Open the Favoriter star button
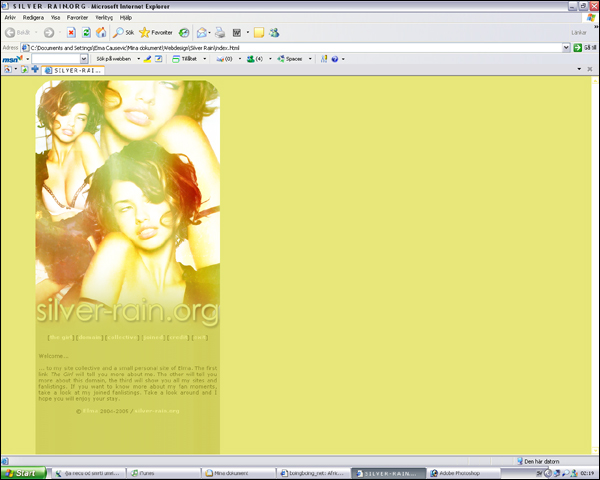Viewport: 600px width, 480px height. pyautogui.click(x=156, y=33)
